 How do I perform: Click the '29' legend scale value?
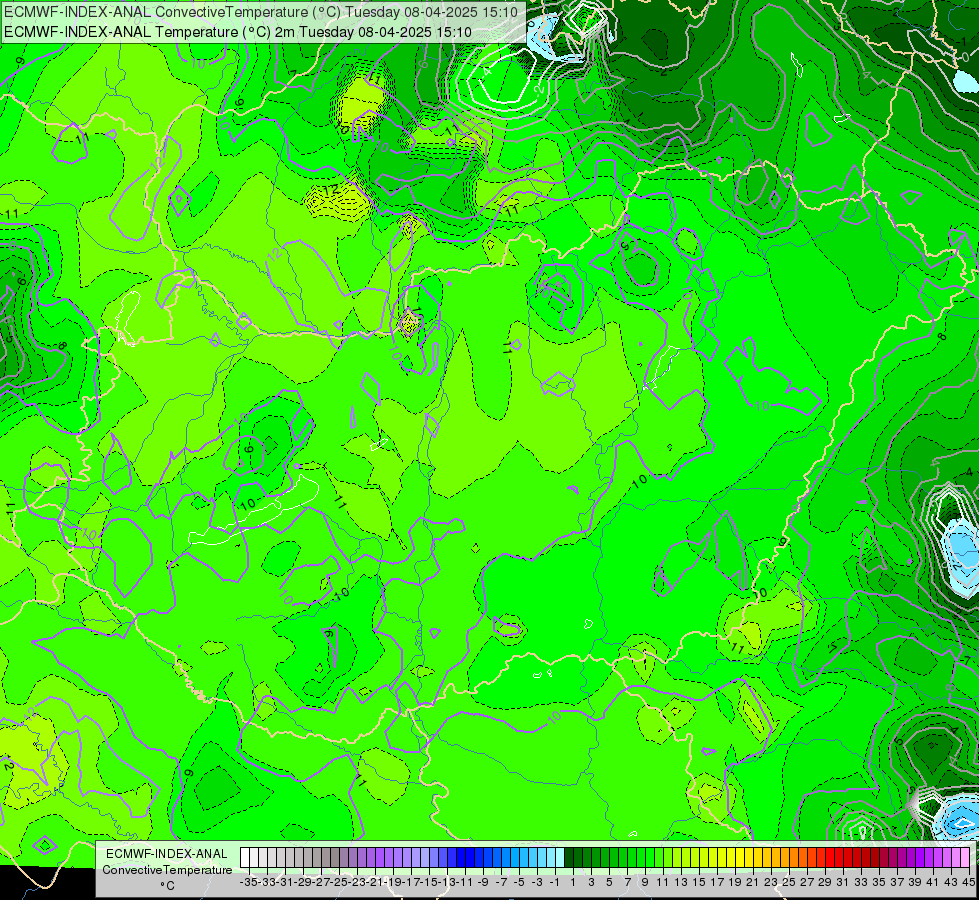pos(825,882)
